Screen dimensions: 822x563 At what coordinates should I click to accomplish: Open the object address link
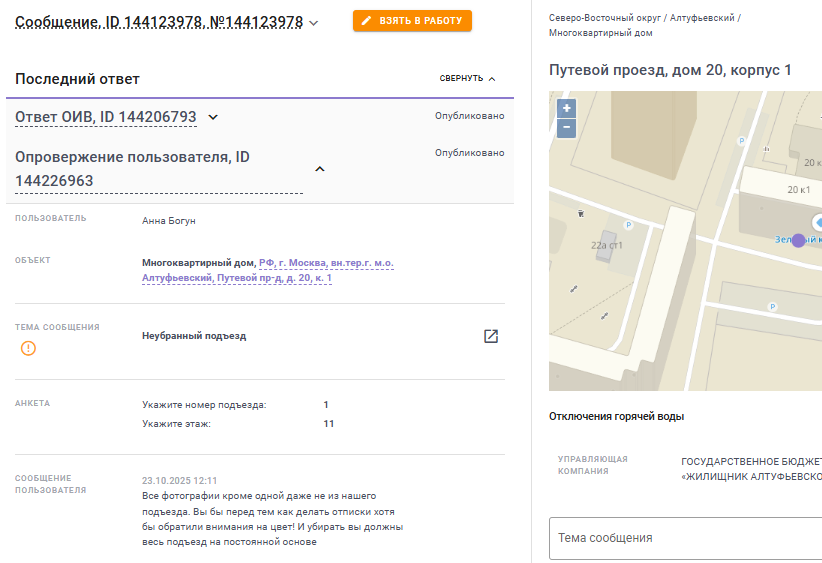267,271
